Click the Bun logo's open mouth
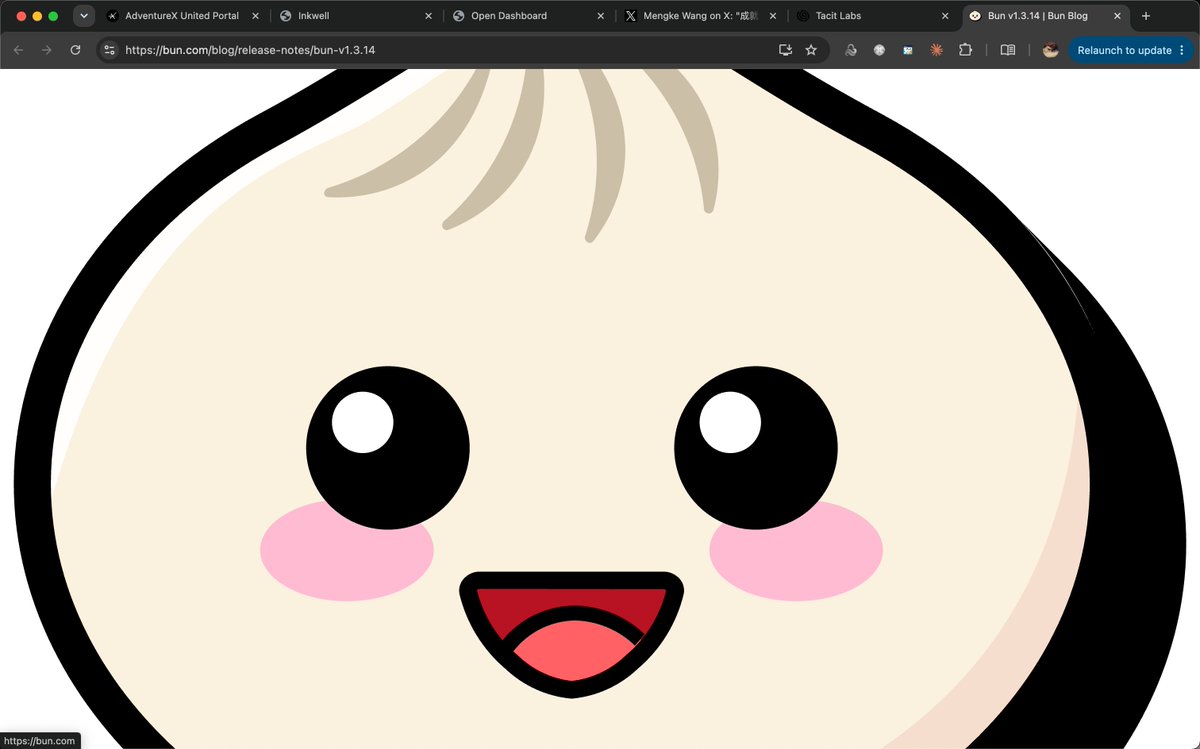Image resolution: width=1200 pixels, height=749 pixels. [x=571, y=633]
